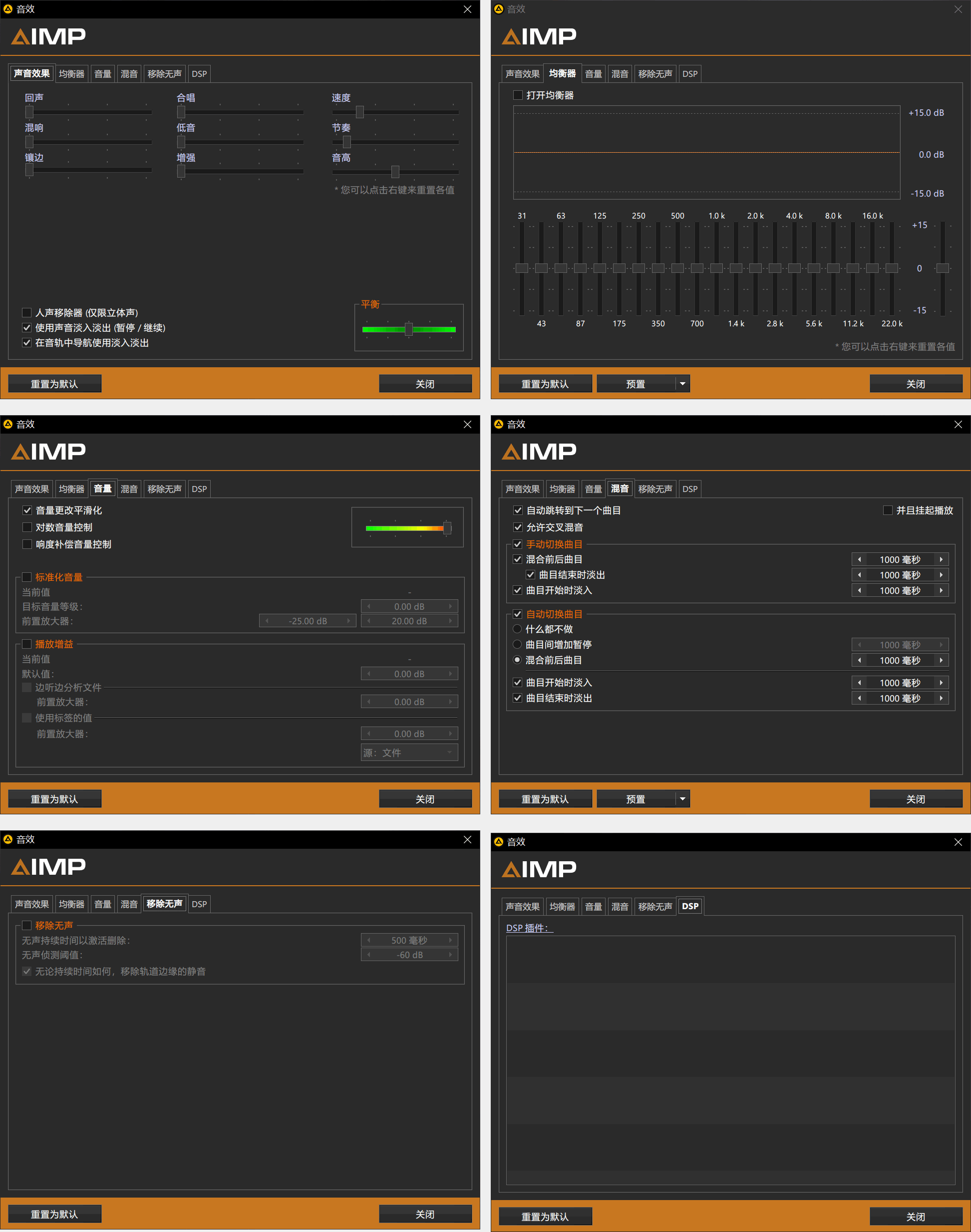Enable 对数音量控制 checkbox
Image resolution: width=971 pixels, height=1232 pixels.
(27, 527)
